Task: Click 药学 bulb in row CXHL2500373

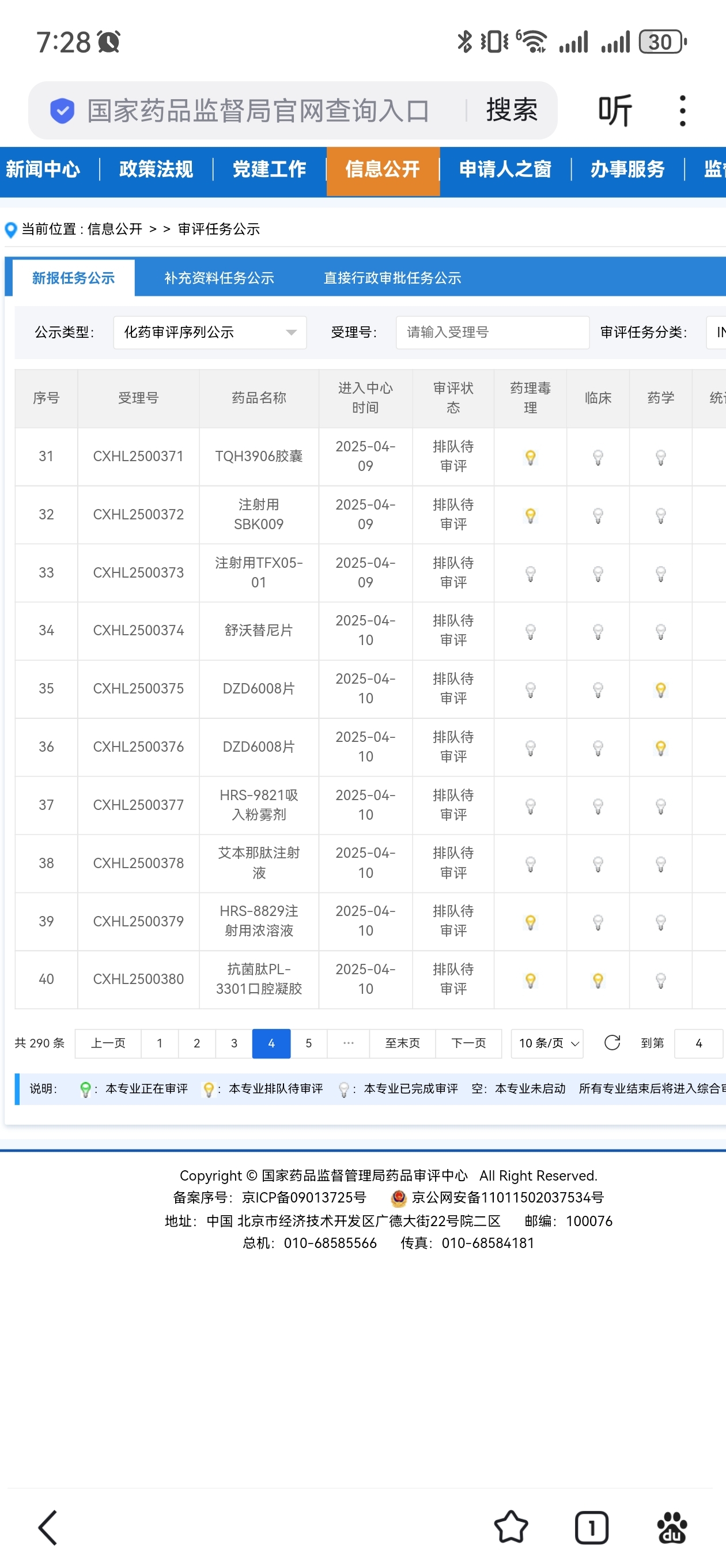Action: pyautogui.click(x=661, y=574)
